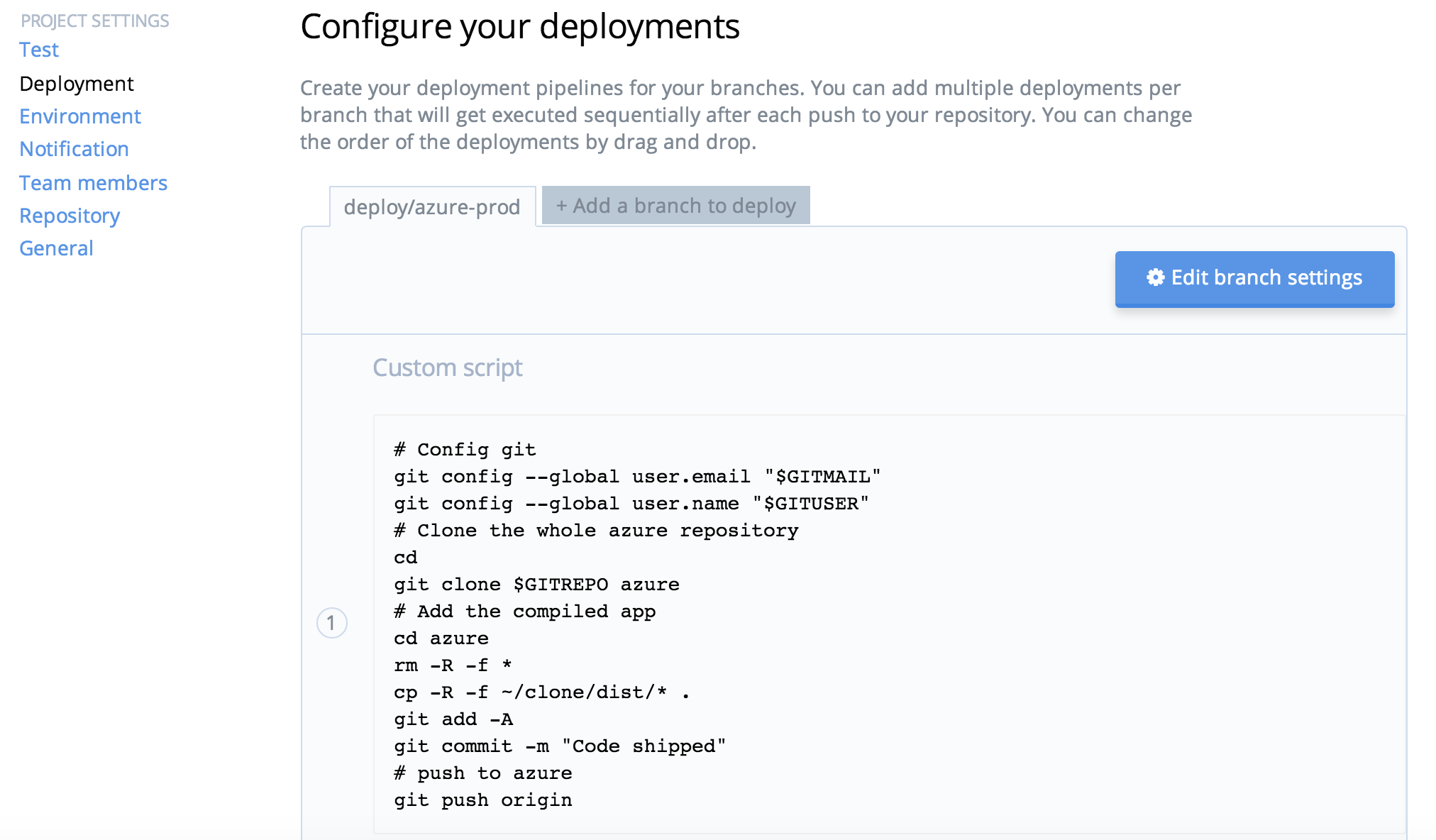This screenshot has height=840, width=1436.
Task: Click the step number 1 circle
Action: (331, 623)
